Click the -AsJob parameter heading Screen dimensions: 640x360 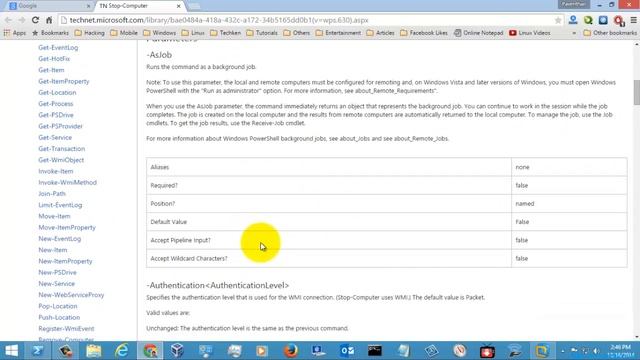(159, 55)
